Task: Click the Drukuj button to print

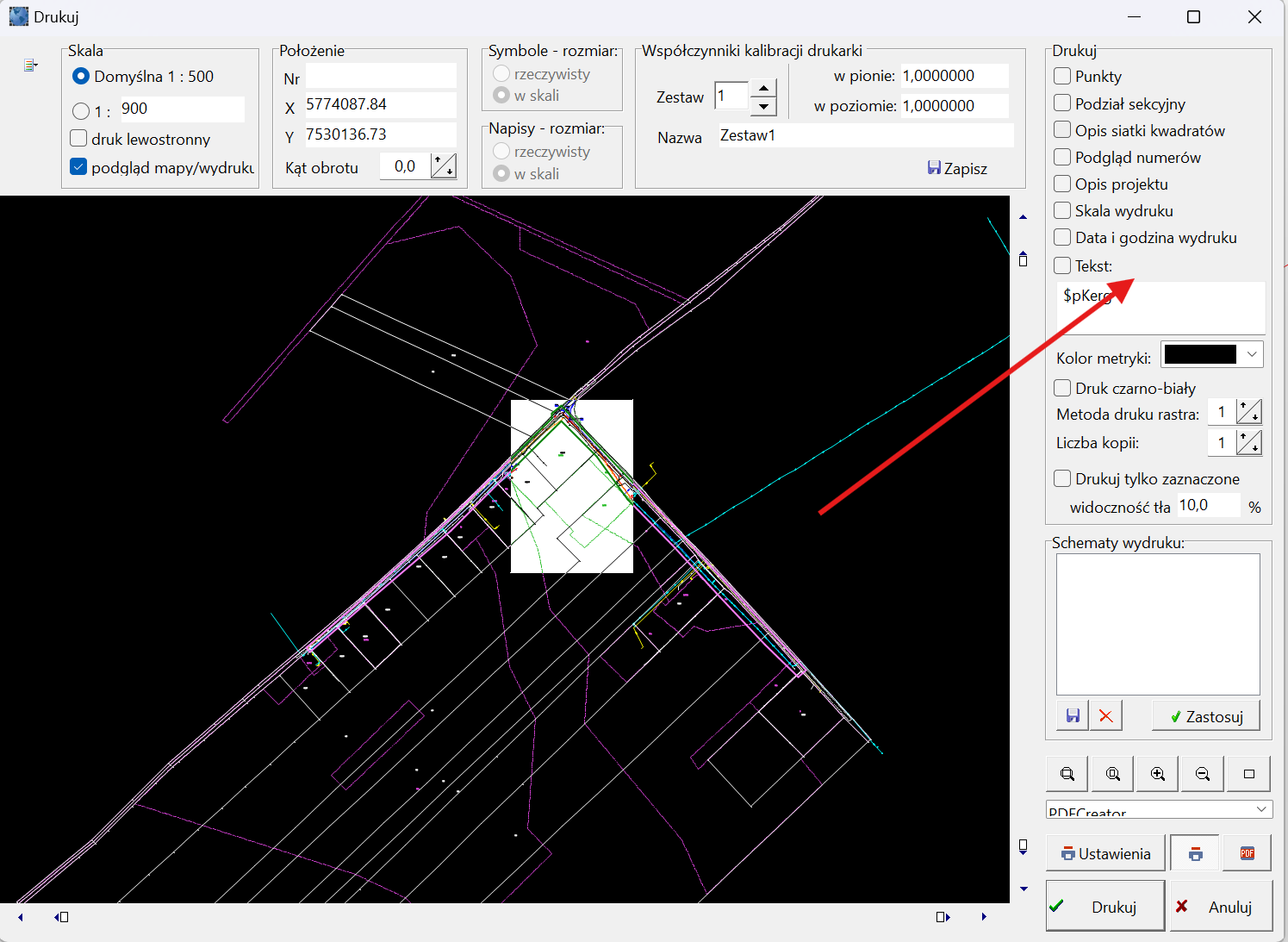Action: click(x=1105, y=906)
